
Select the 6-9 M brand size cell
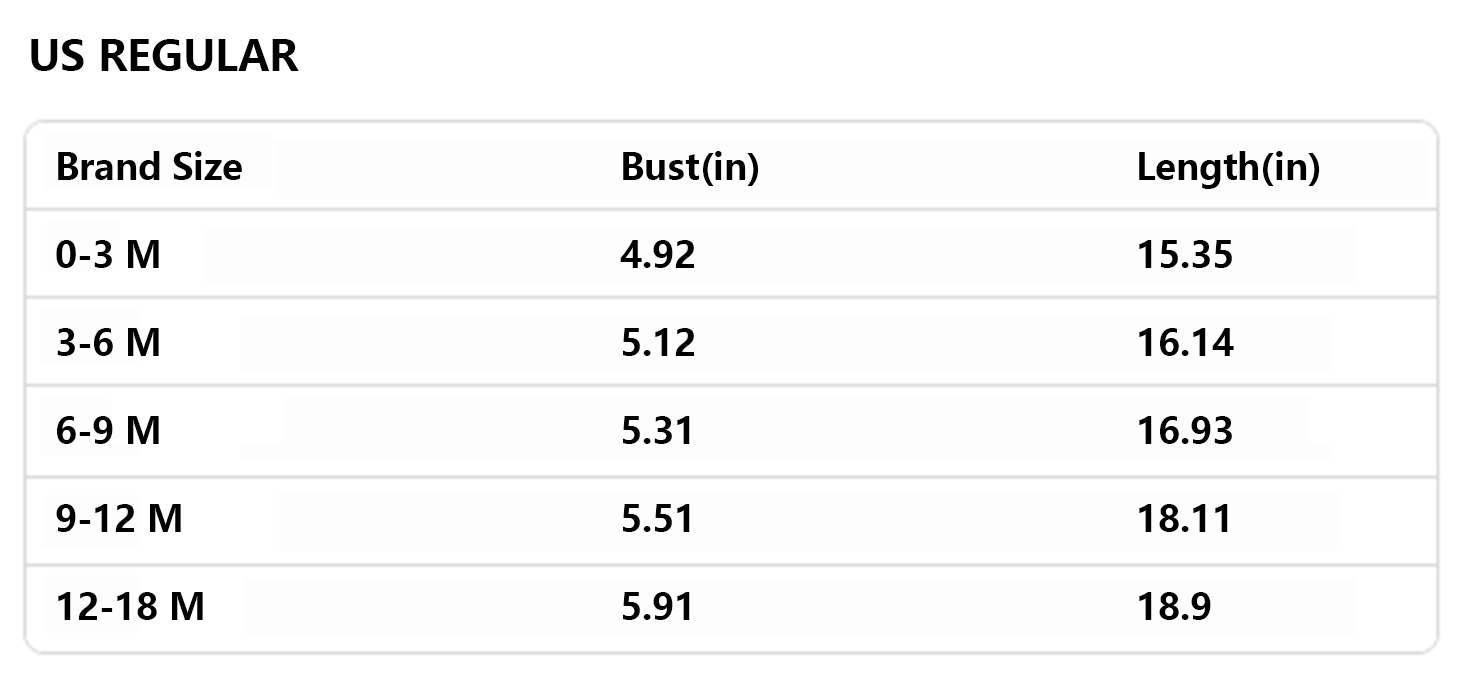tap(108, 431)
